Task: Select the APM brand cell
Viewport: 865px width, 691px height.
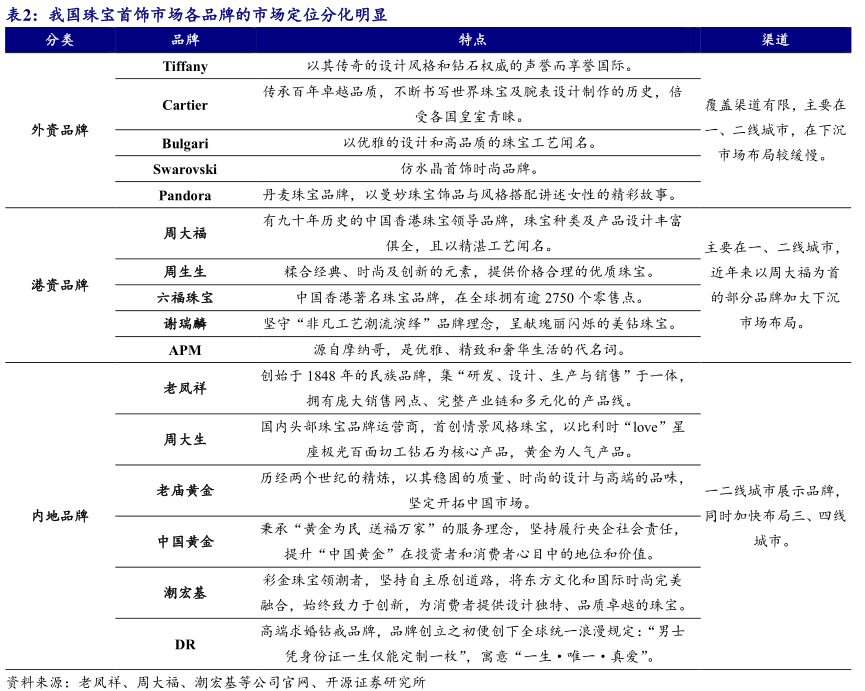Action: pyautogui.click(x=185, y=350)
